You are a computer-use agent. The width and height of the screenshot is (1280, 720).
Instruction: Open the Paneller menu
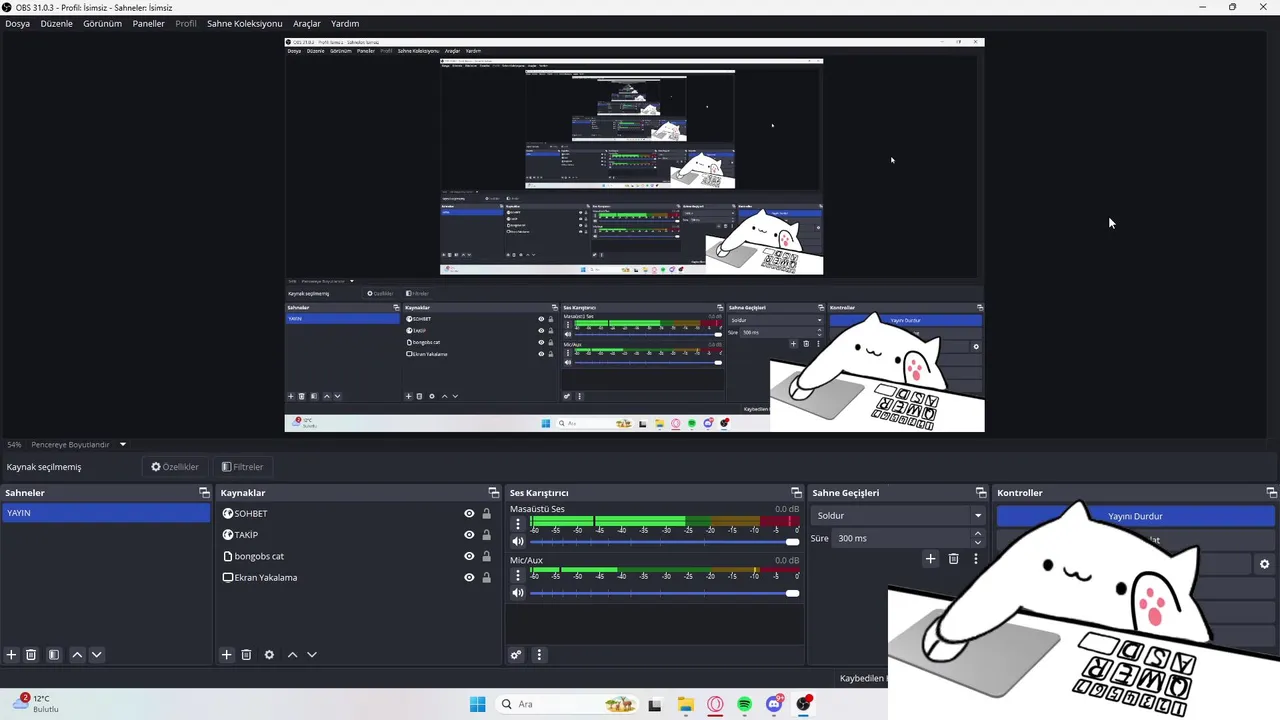coord(148,23)
